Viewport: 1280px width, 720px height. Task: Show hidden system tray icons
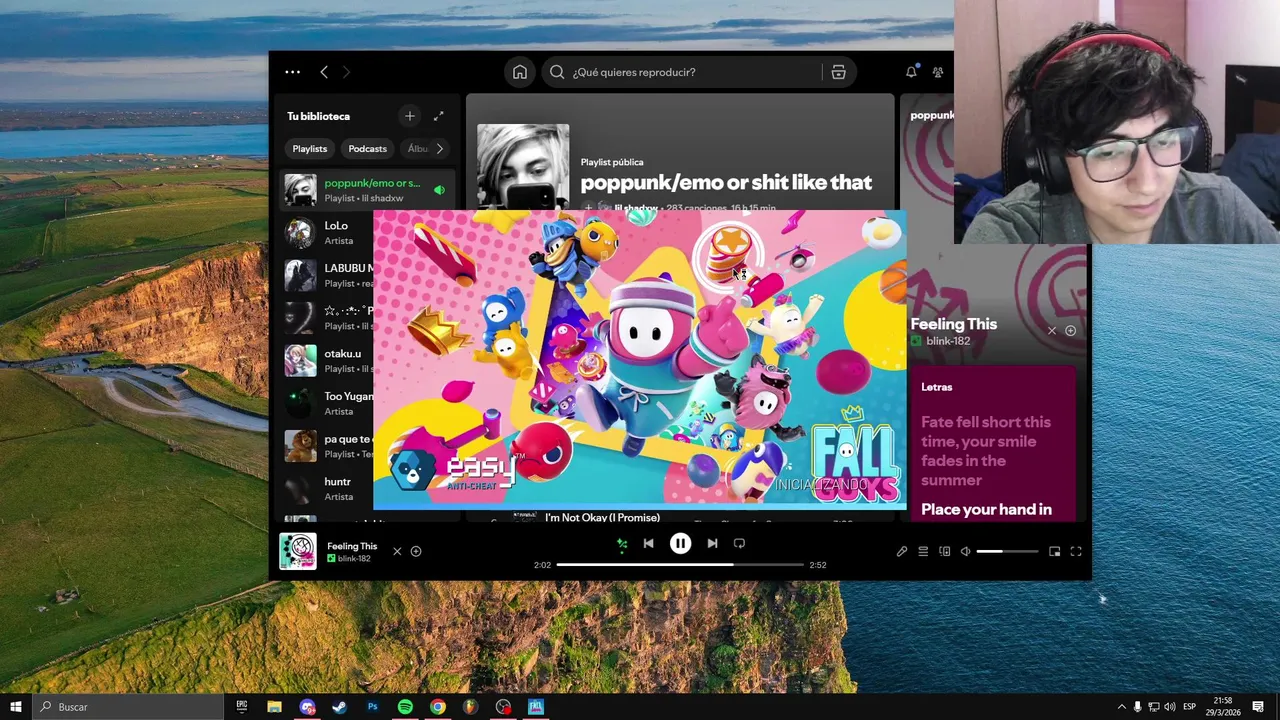(1121, 707)
